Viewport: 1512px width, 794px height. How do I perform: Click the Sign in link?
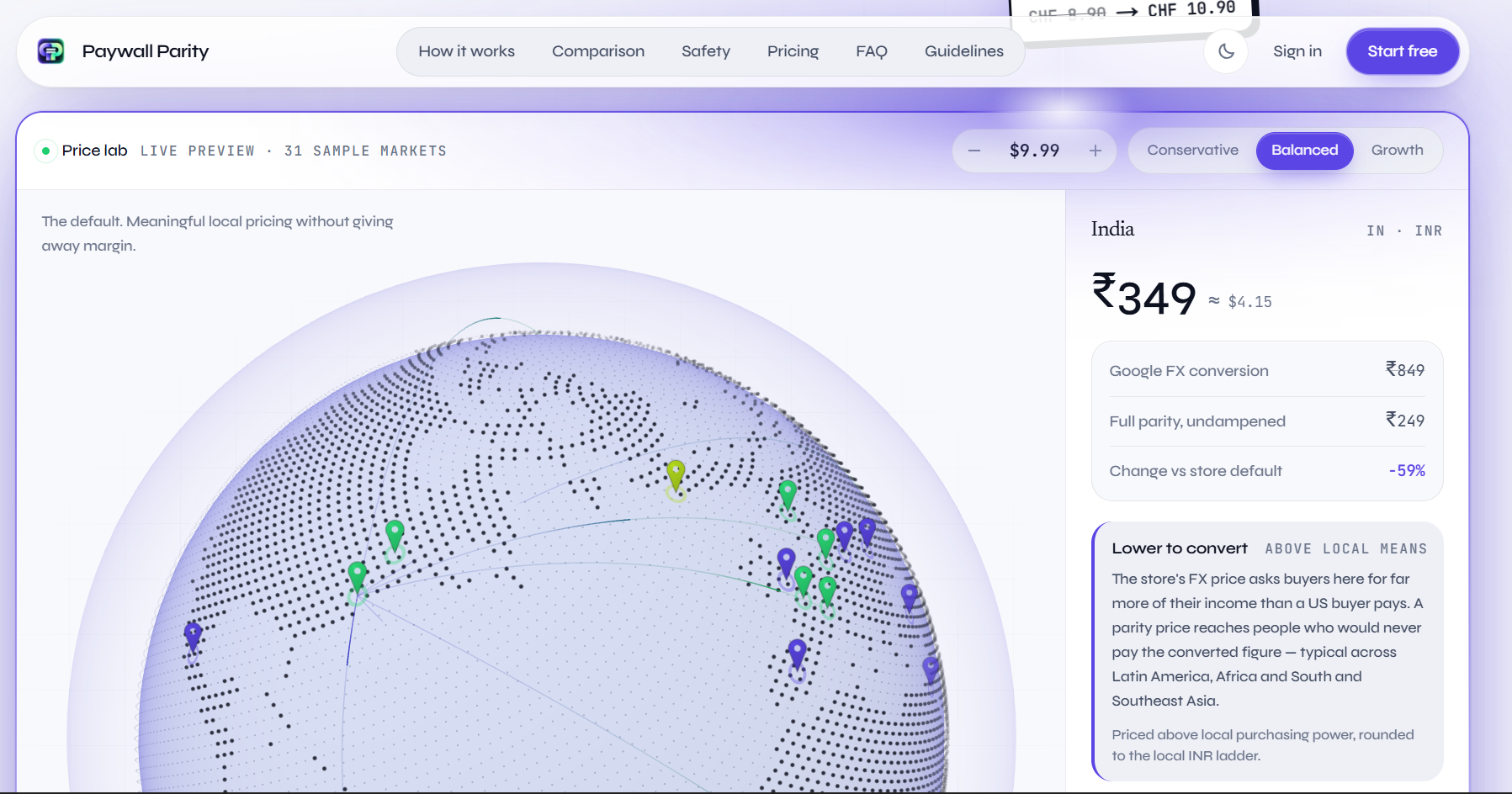point(1297,51)
